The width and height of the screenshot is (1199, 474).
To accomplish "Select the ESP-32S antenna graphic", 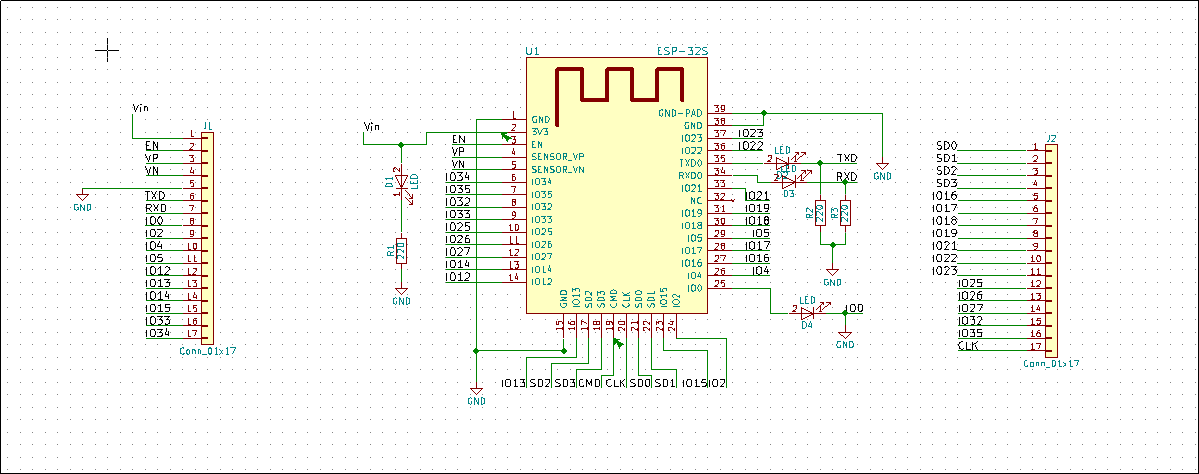I will coord(619,96).
